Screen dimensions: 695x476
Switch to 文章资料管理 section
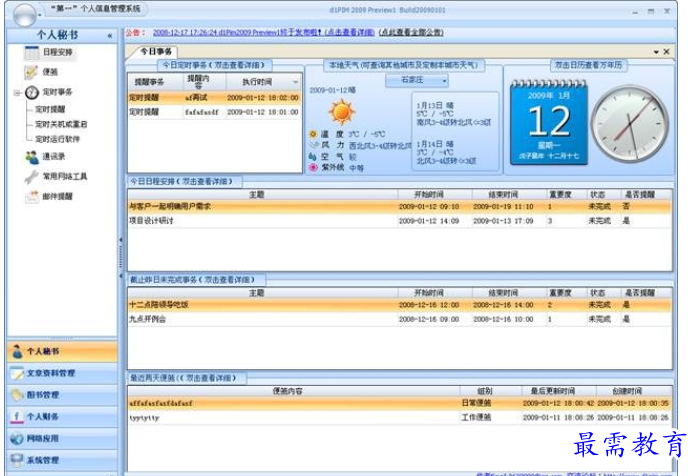point(60,374)
